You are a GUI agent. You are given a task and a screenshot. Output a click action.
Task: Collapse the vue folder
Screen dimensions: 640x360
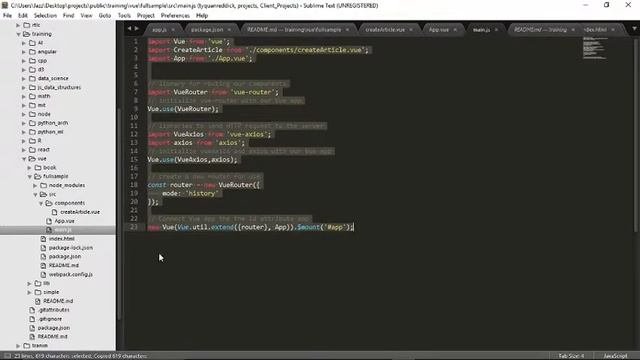pyautogui.click(x=24, y=159)
